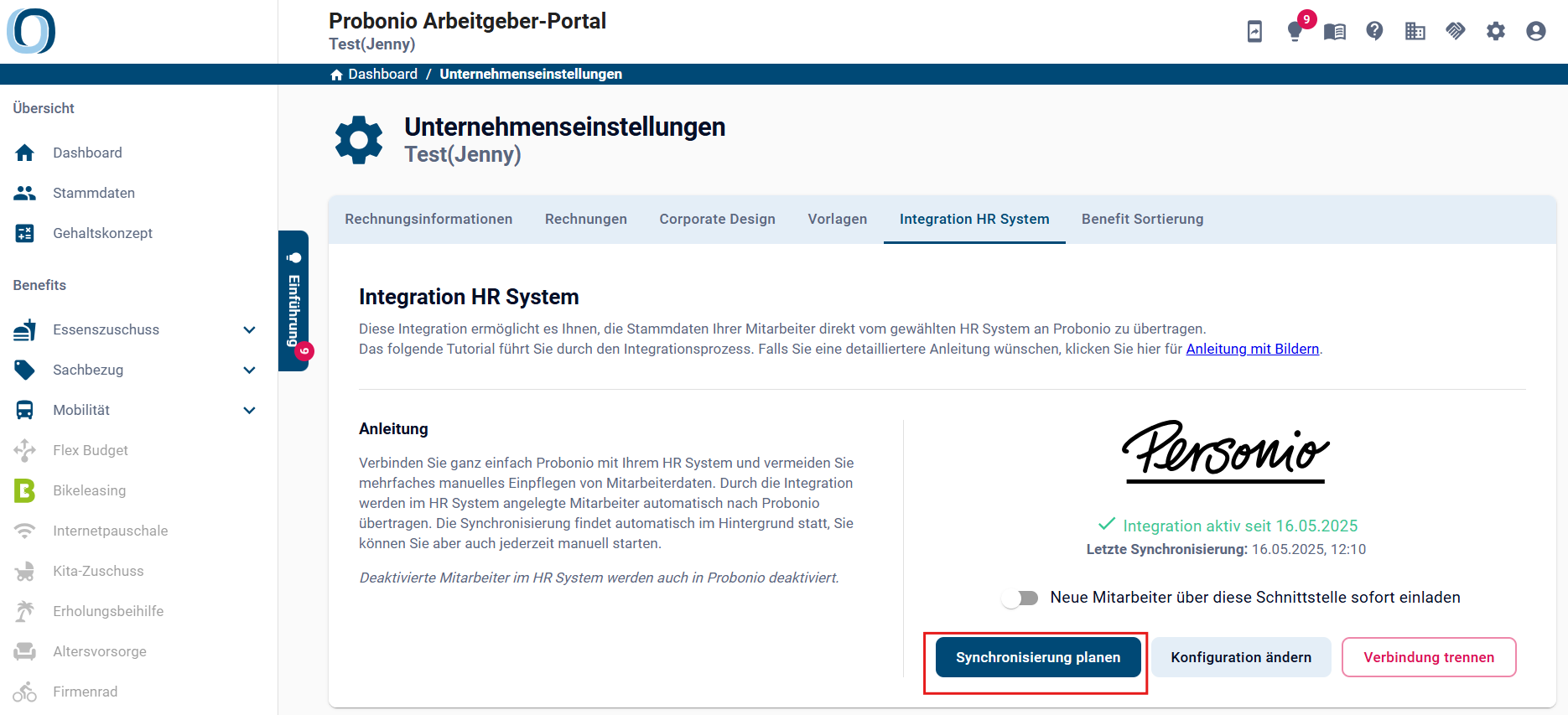Screen dimensions: 1568x715
Task: Click the handshake icon in the header
Action: pos(1456,31)
